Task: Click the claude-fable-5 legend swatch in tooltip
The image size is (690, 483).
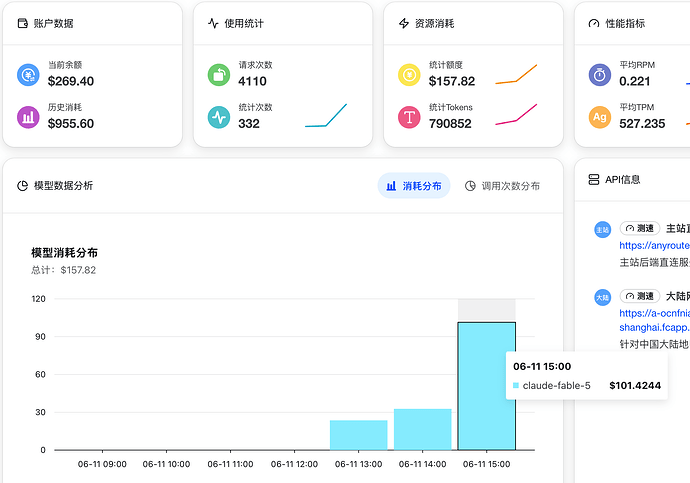Action: point(516,386)
